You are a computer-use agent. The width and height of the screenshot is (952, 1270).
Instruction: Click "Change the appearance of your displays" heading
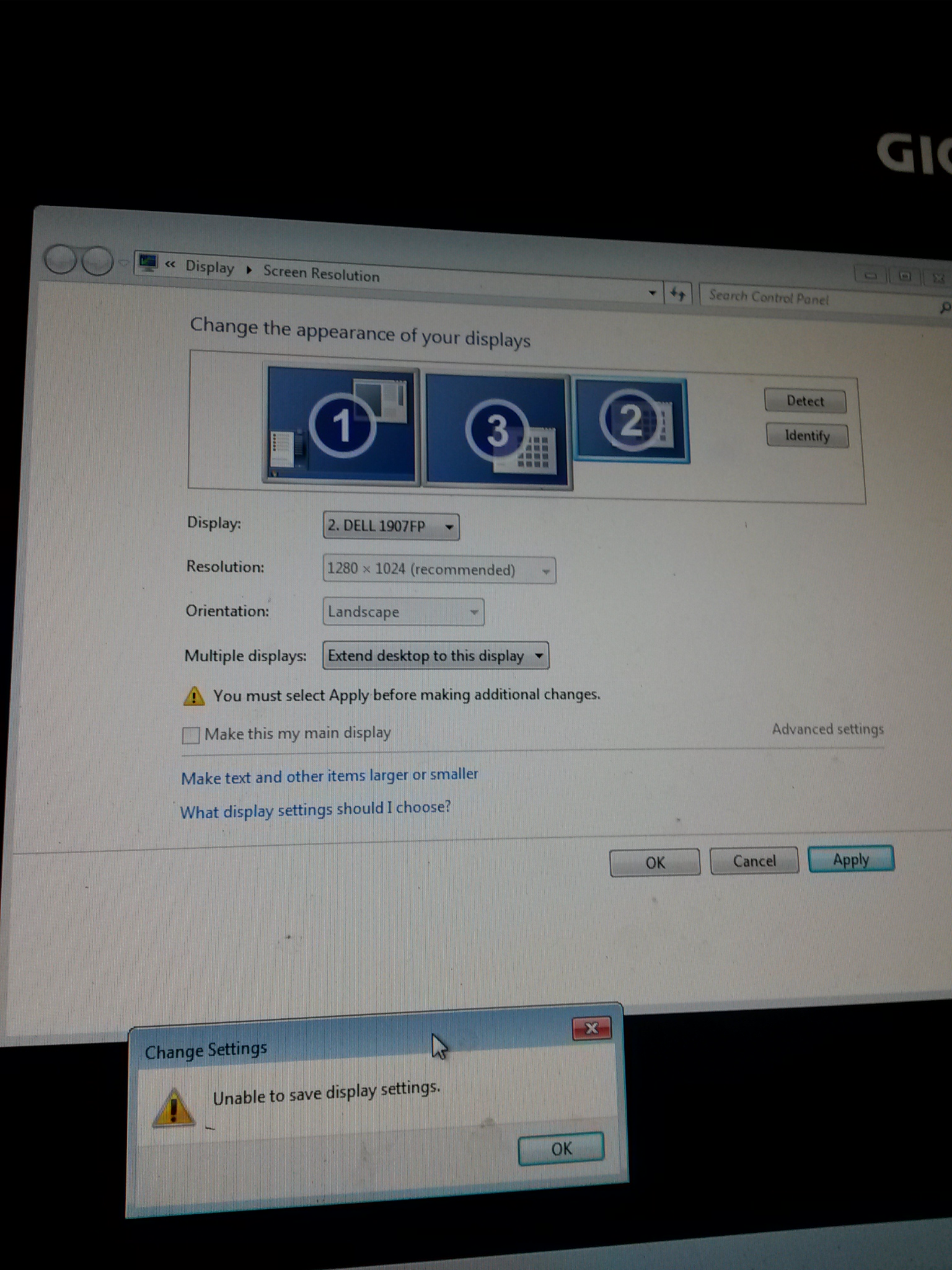tap(360, 332)
